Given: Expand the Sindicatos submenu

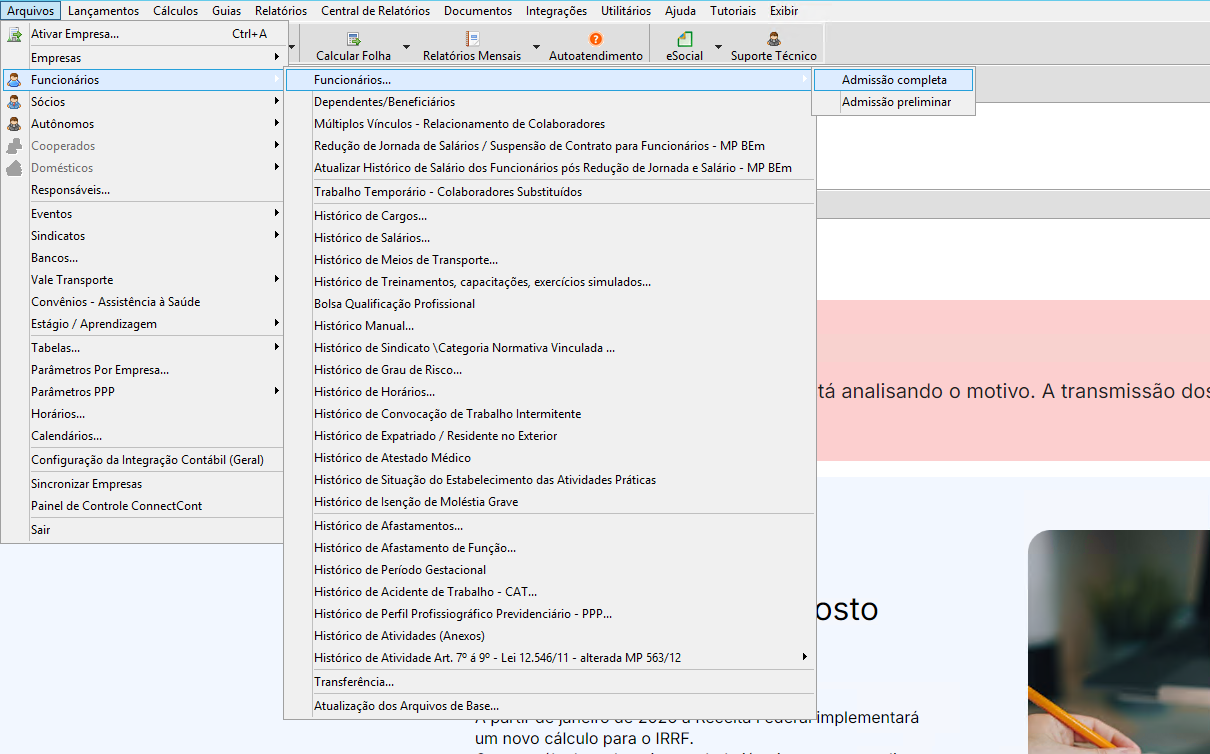Looking at the screenshot, I should (x=277, y=236).
